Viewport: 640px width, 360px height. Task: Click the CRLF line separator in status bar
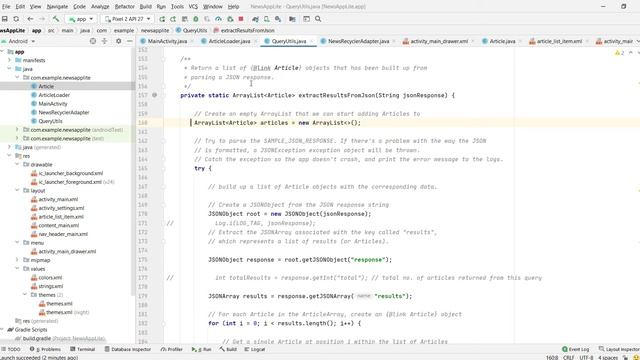coord(569,358)
